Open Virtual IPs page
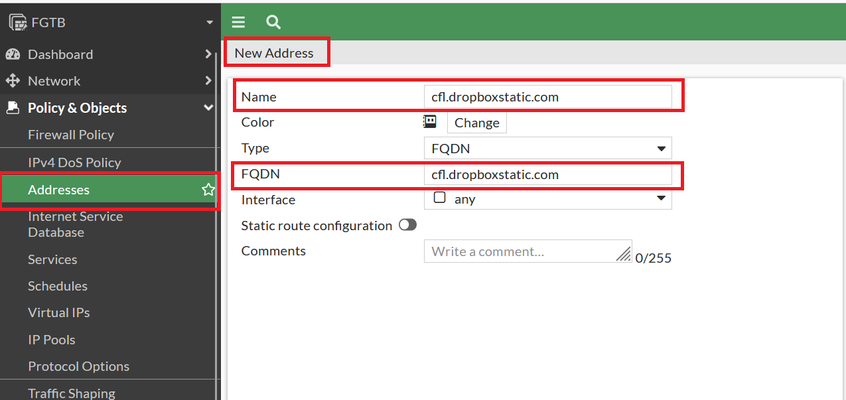Viewport: 846px width, 400px height. 58,313
